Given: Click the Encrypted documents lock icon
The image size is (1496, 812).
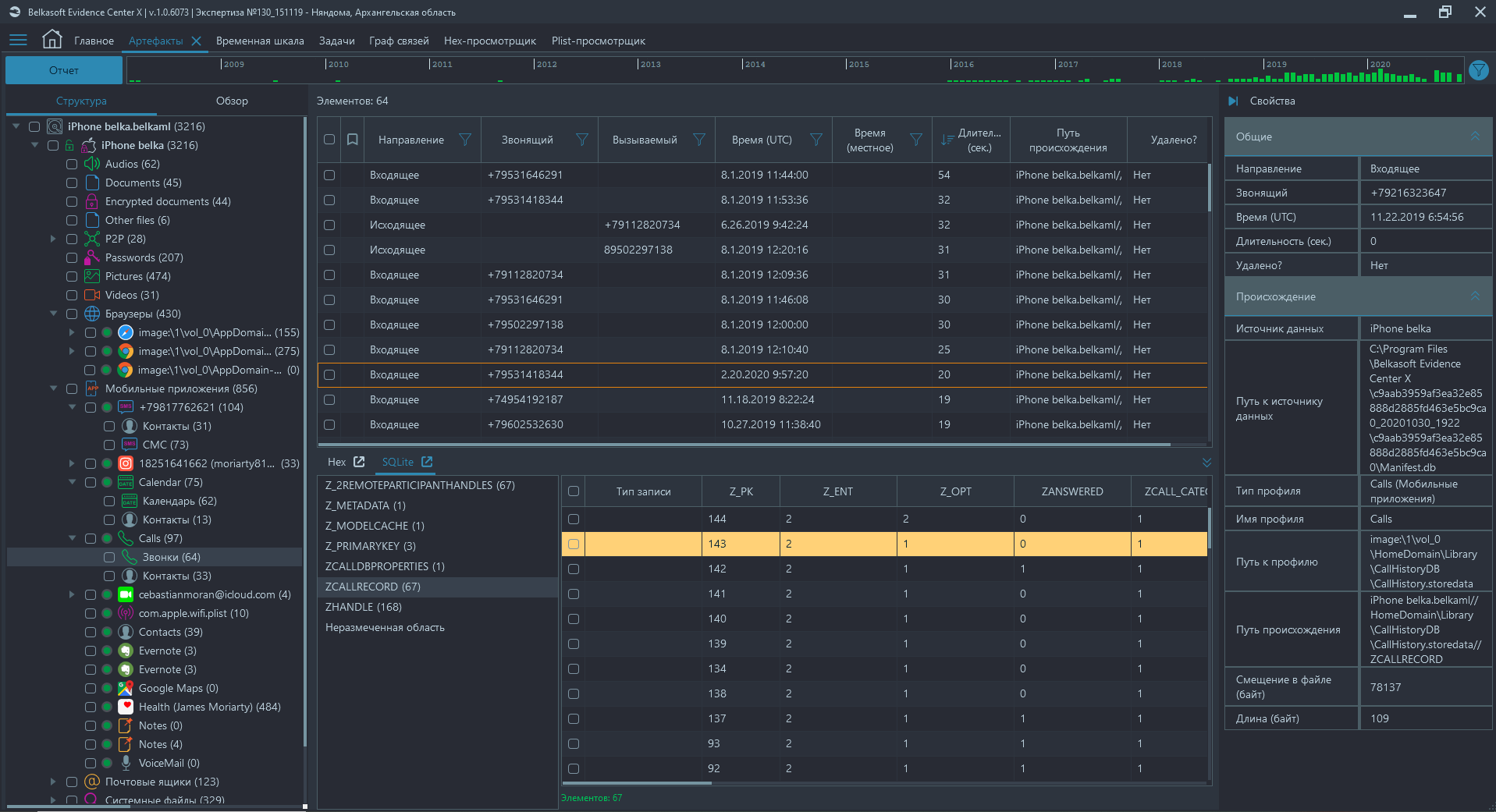Looking at the screenshot, I should pos(92,201).
